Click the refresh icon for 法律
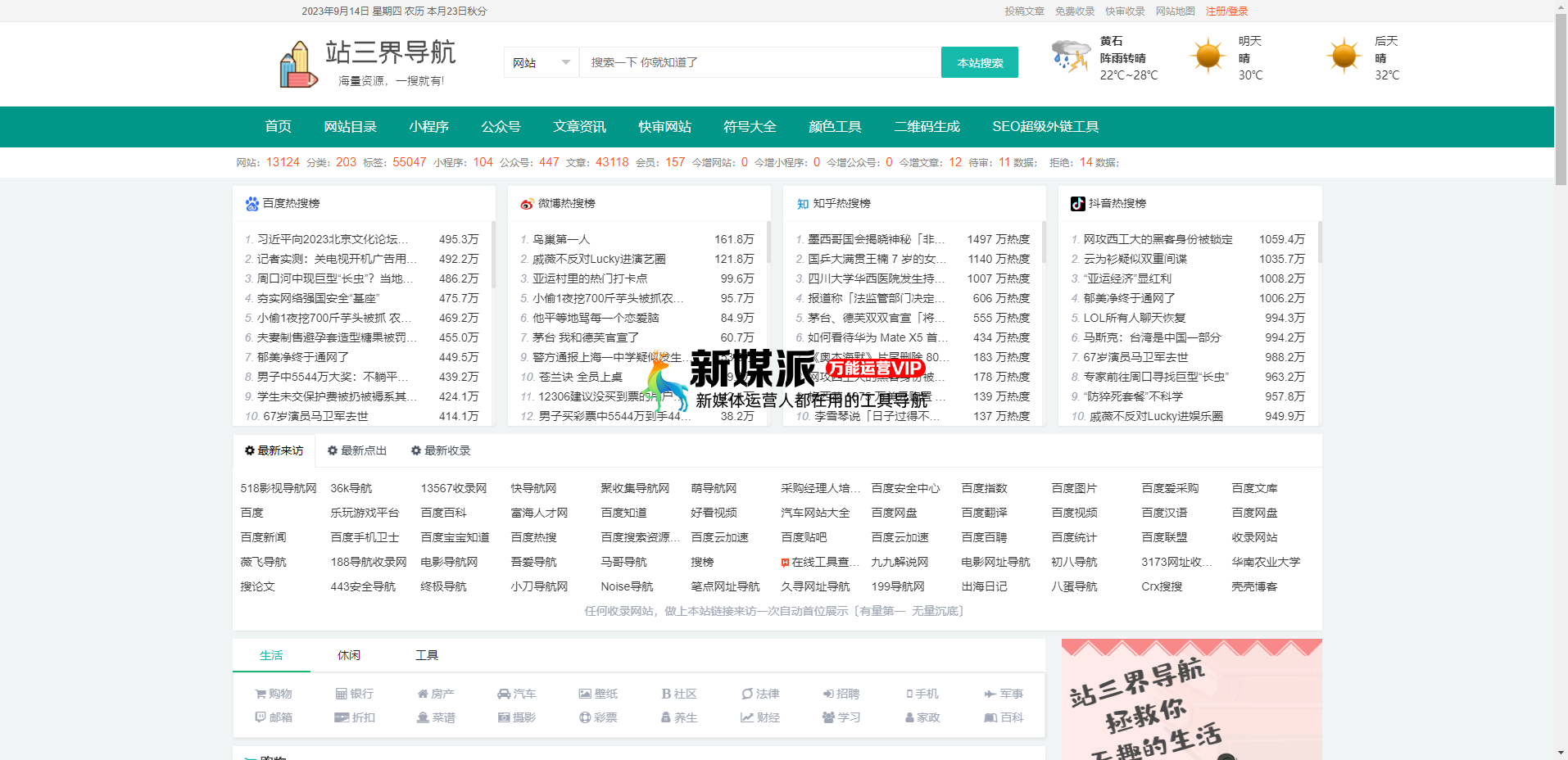The height and width of the screenshot is (760, 1568). 747,694
